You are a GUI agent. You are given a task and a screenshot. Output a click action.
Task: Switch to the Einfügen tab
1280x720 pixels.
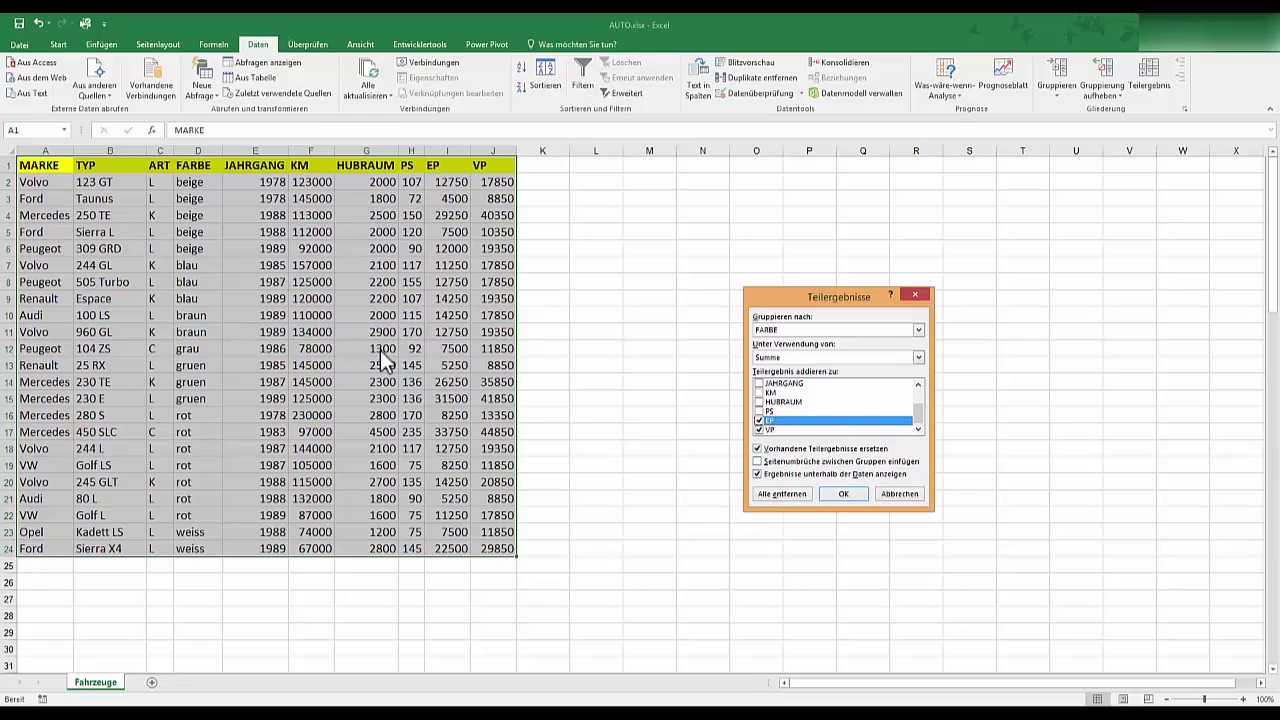click(x=101, y=45)
